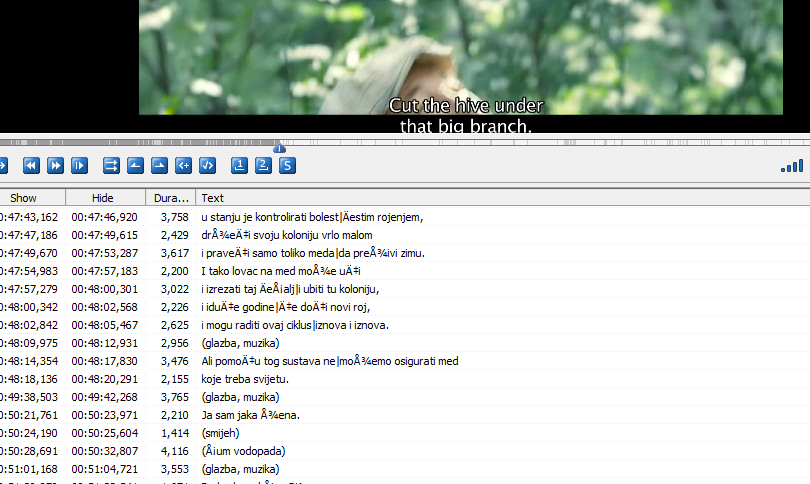This screenshot has width=810, height=484.
Task: Select '(glazba, muzika)' row hiding at 00:48:12,931
Action: 405,344
